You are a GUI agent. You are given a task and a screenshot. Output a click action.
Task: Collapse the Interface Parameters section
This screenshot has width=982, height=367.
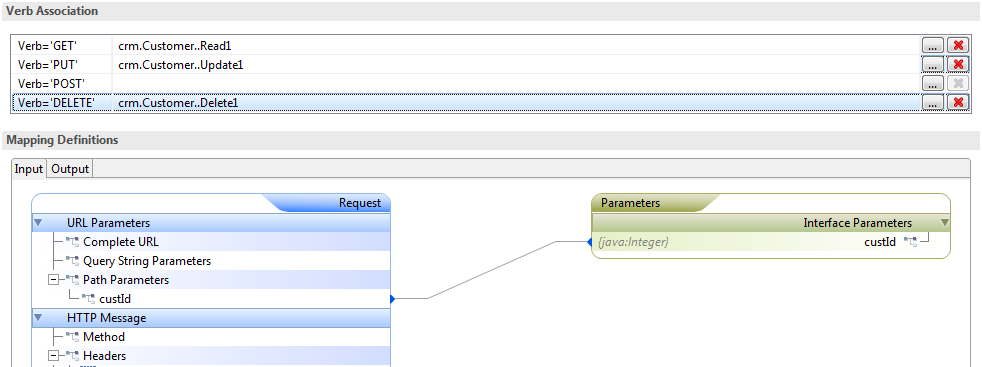pos(945,223)
